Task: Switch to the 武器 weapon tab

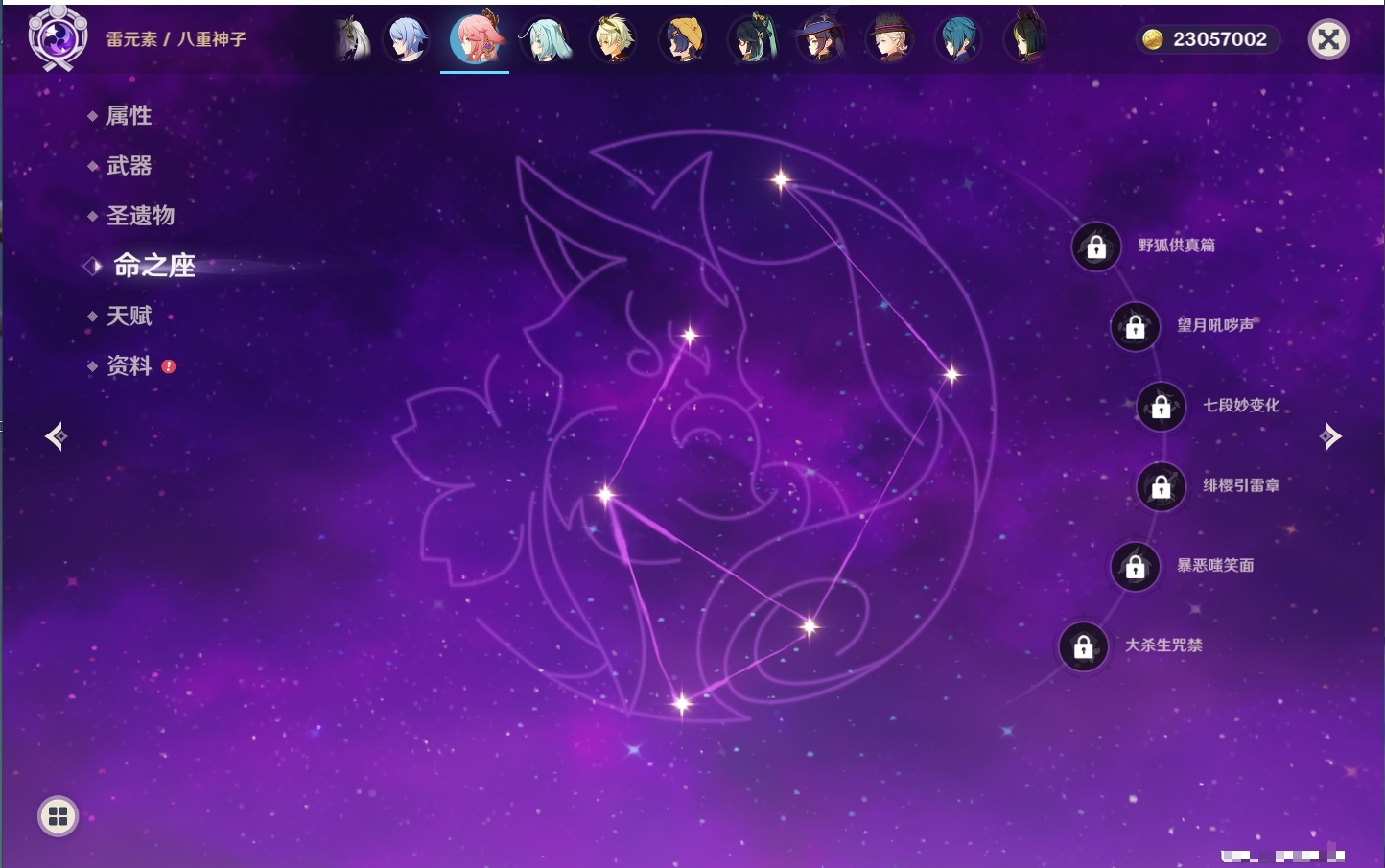Action: [129, 166]
